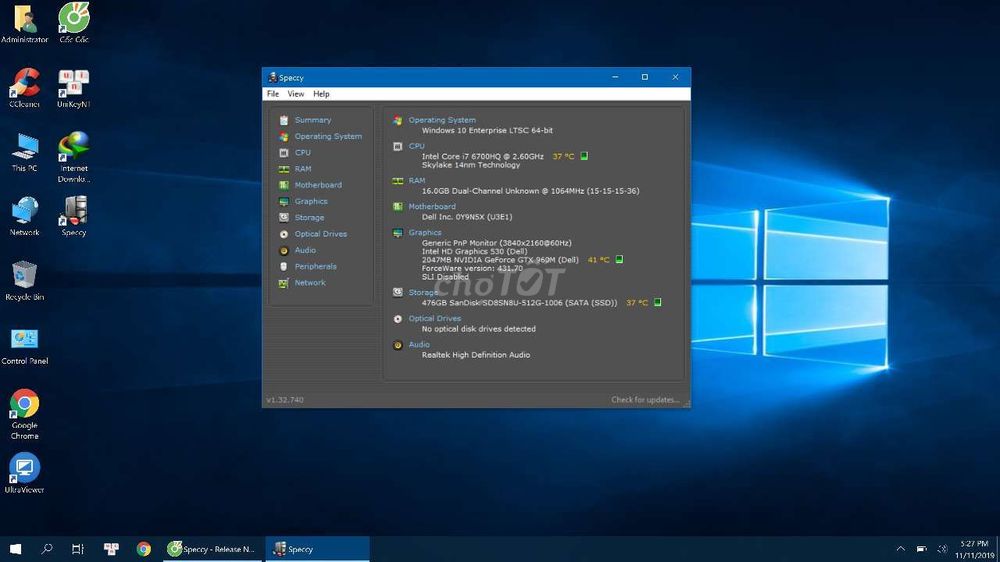The height and width of the screenshot is (562, 1000).
Task: Click the Motherboard icon in sidebar
Action: click(284, 185)
